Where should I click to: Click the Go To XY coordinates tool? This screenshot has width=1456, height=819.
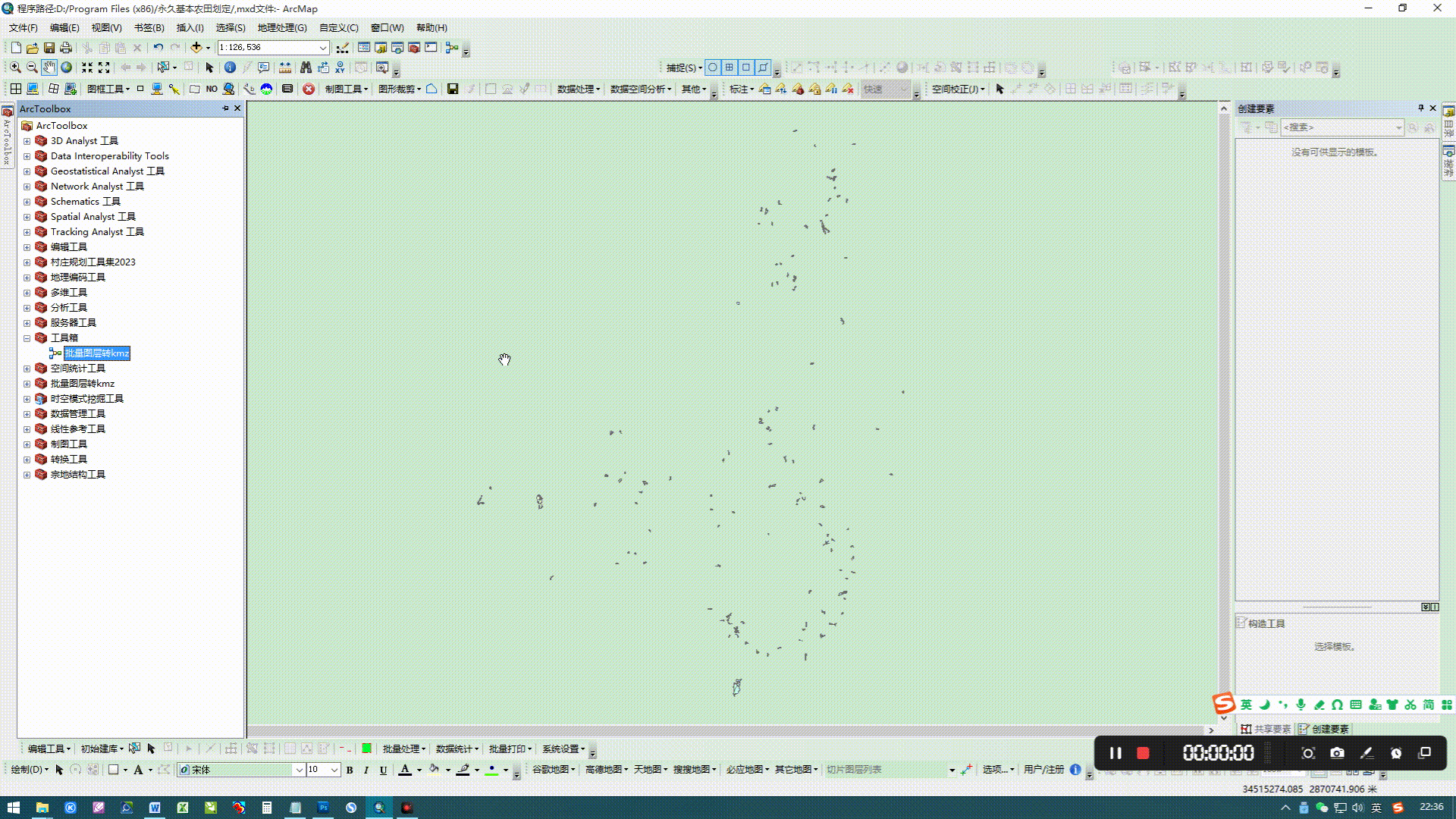click(338, 67)
